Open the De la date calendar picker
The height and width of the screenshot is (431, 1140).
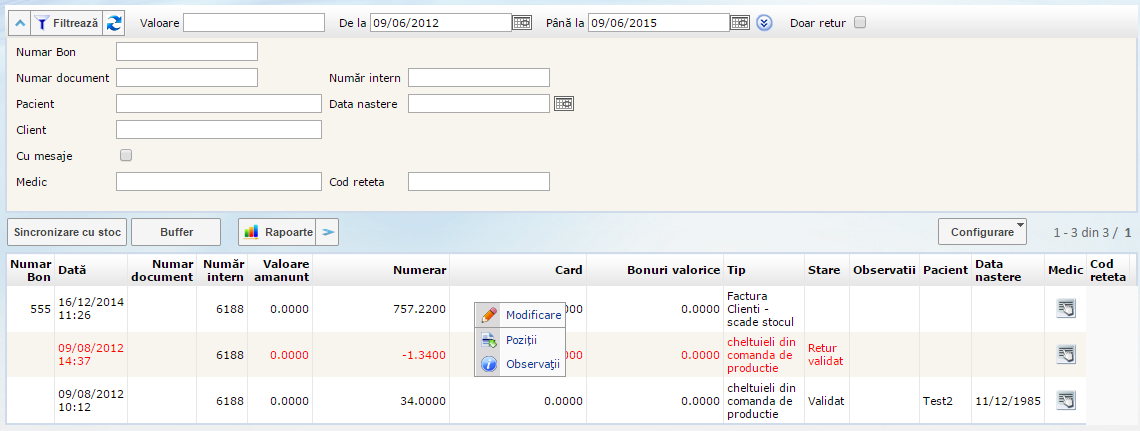(522, 22)
